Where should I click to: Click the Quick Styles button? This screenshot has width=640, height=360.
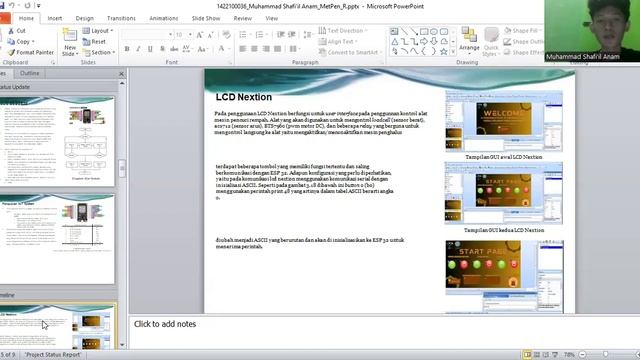[x=491, y=42]
